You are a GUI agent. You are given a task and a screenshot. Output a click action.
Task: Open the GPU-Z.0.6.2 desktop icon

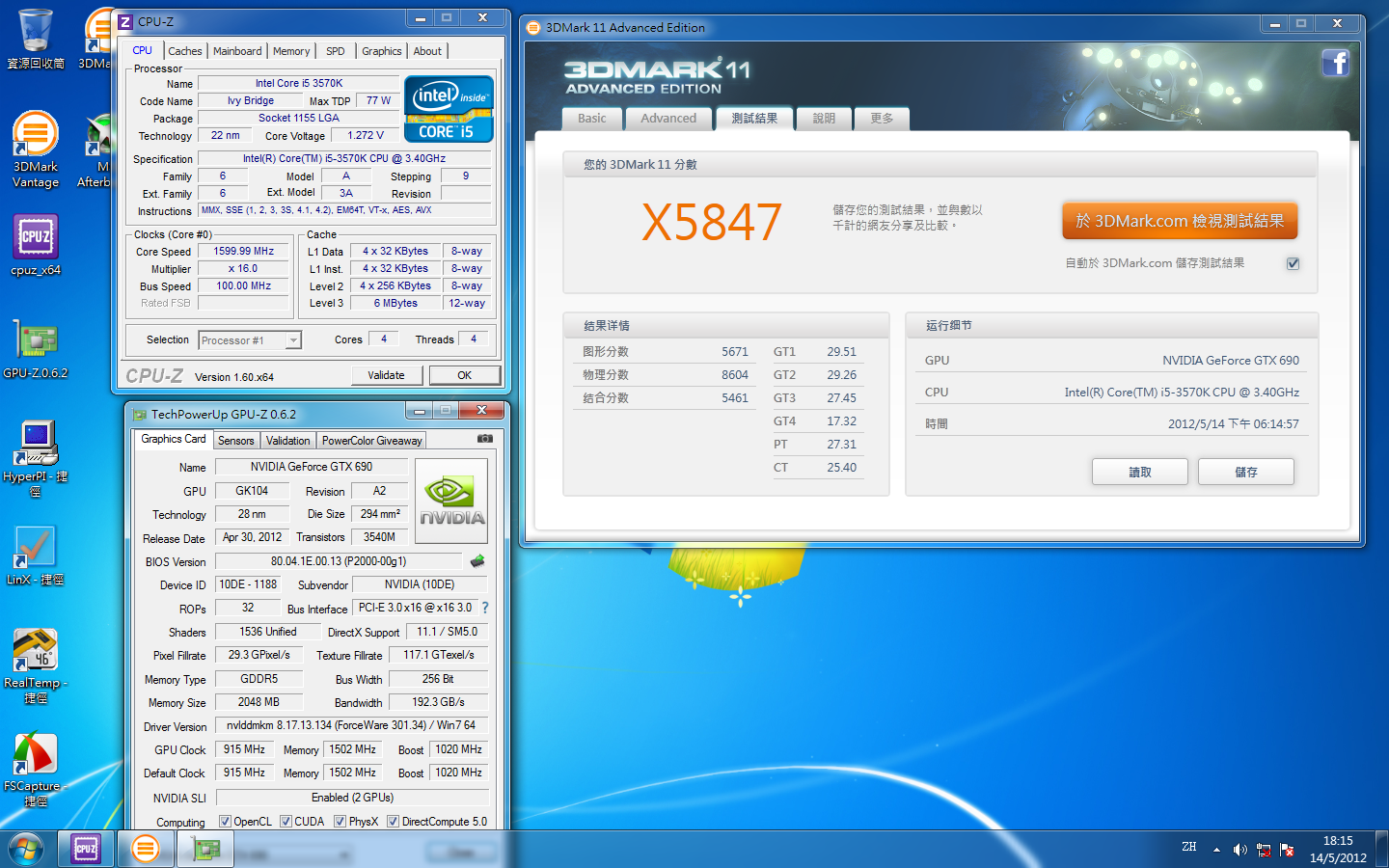tap(36, 348)
